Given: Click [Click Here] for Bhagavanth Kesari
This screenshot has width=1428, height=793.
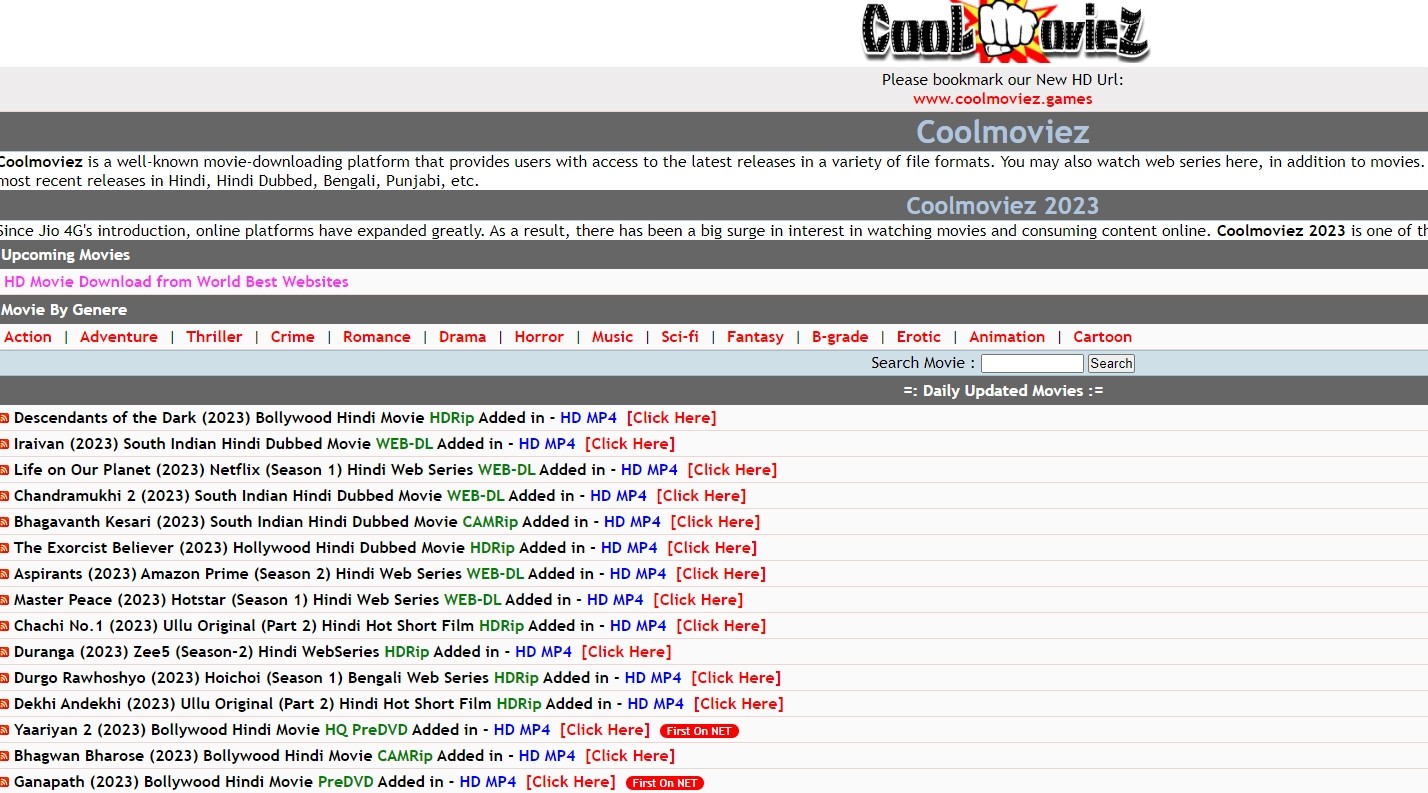Looking at the screenshot, I should (715, 522).
